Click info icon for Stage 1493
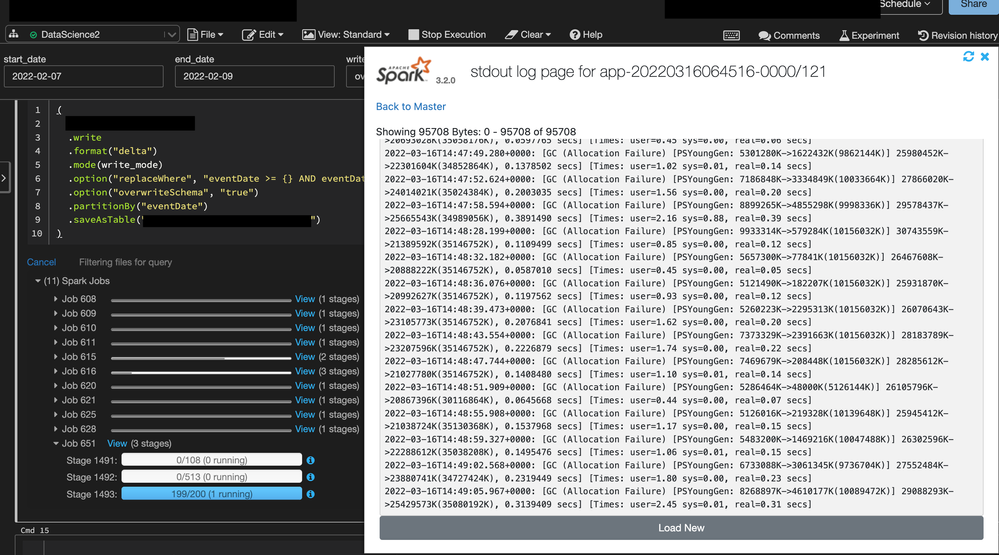999x555 pixels. [311, 494]
